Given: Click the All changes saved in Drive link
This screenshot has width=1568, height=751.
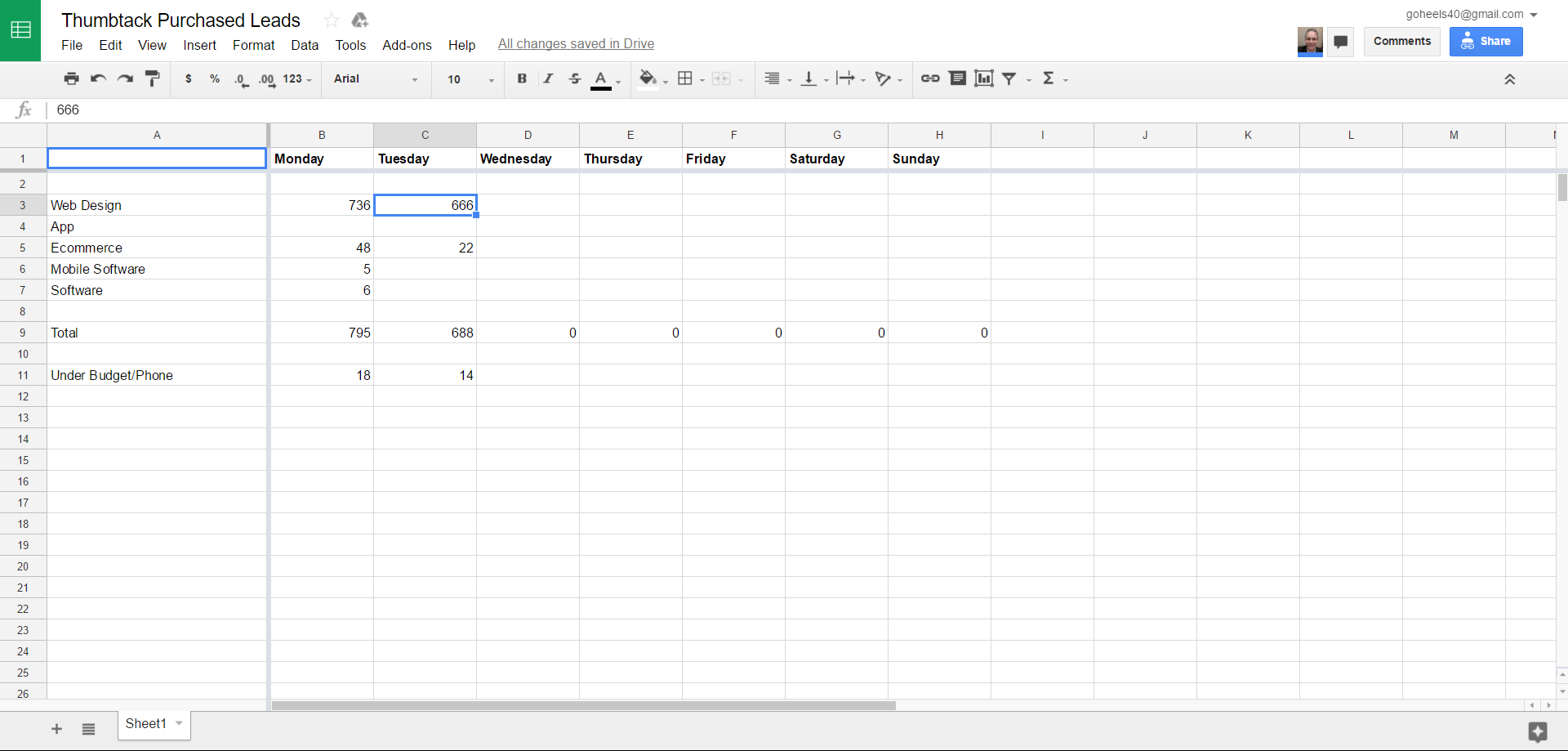Looking at the screenshot, I should tap(576, 44).
